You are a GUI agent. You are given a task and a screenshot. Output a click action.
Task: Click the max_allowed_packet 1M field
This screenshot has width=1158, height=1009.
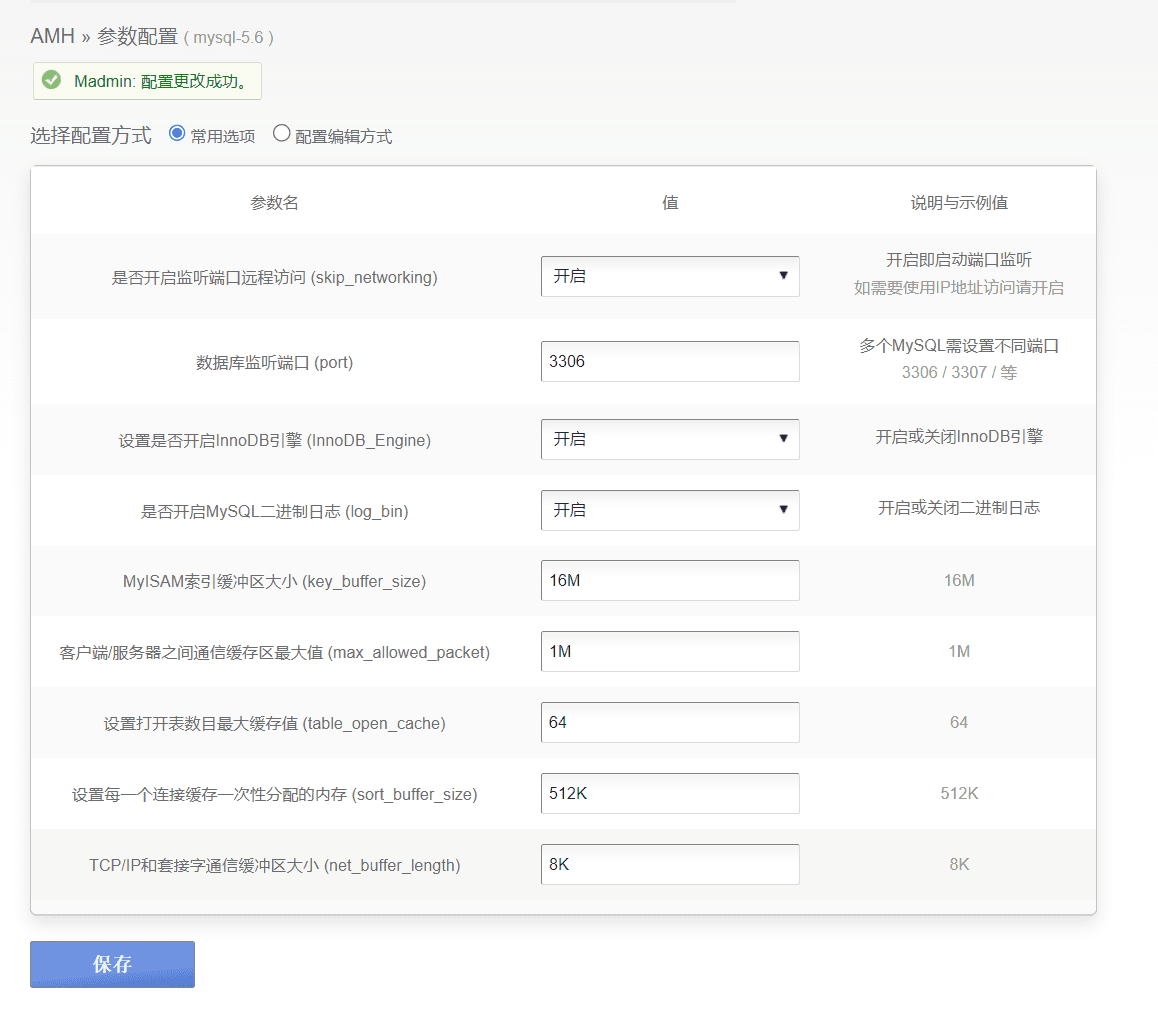(x=669, y=651)
